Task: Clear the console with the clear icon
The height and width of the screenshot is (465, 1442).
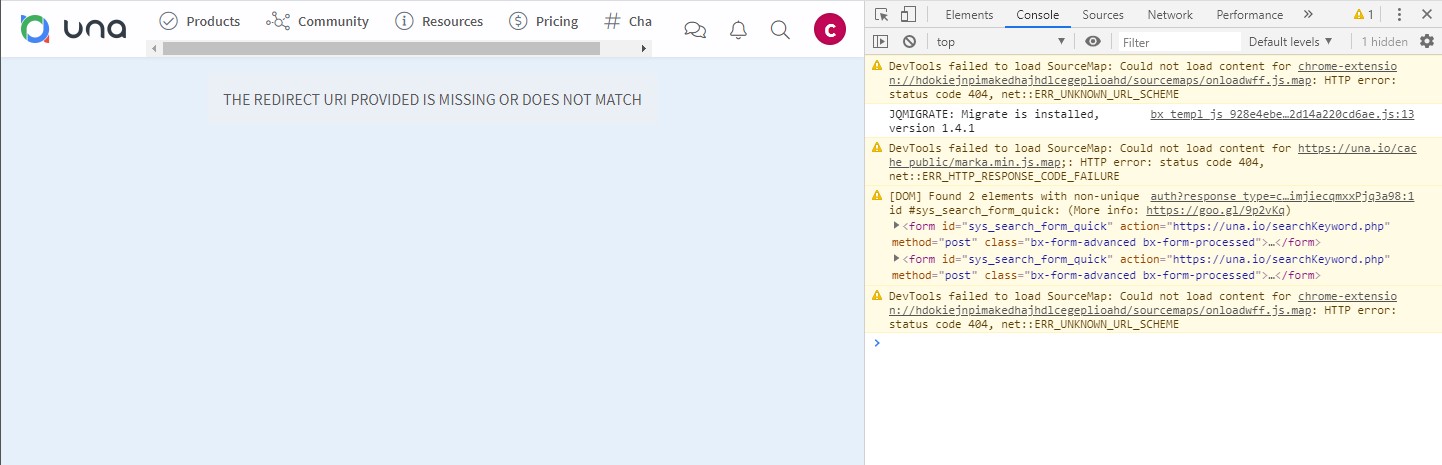Action: point(909,42)
